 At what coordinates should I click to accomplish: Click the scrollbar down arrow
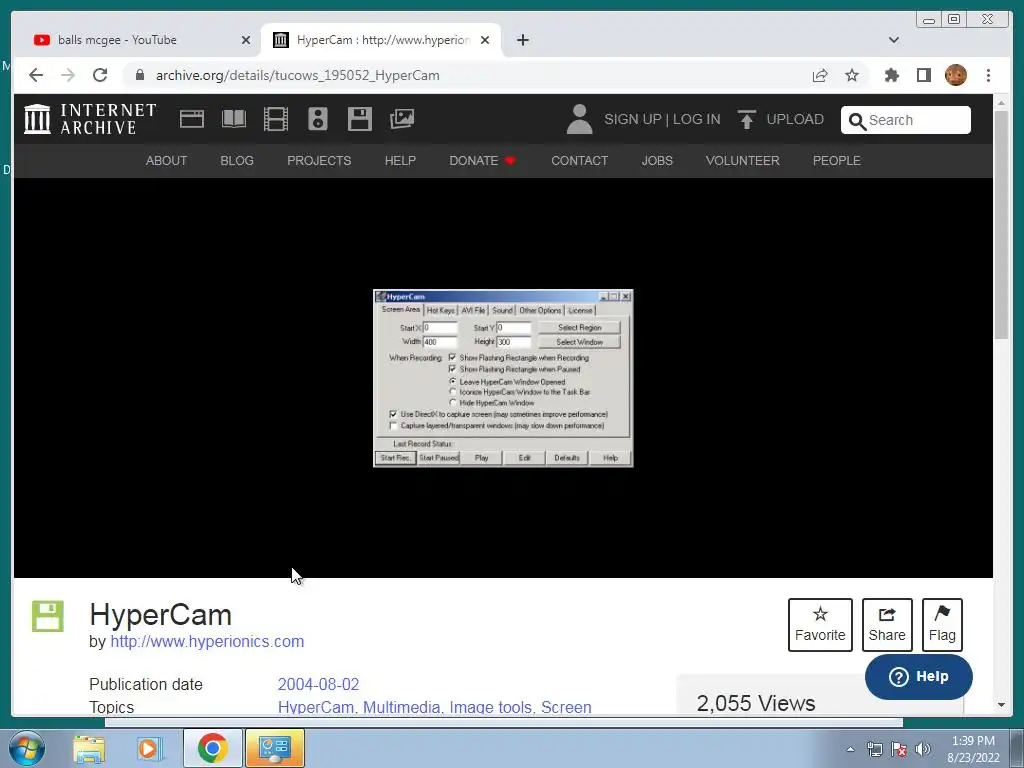coord(1001,705)
